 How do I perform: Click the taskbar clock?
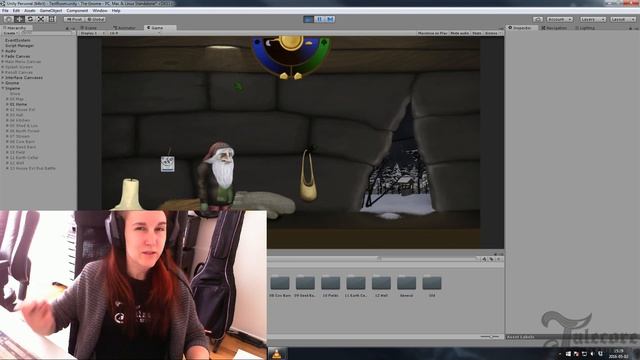click(x=619, y=353)
